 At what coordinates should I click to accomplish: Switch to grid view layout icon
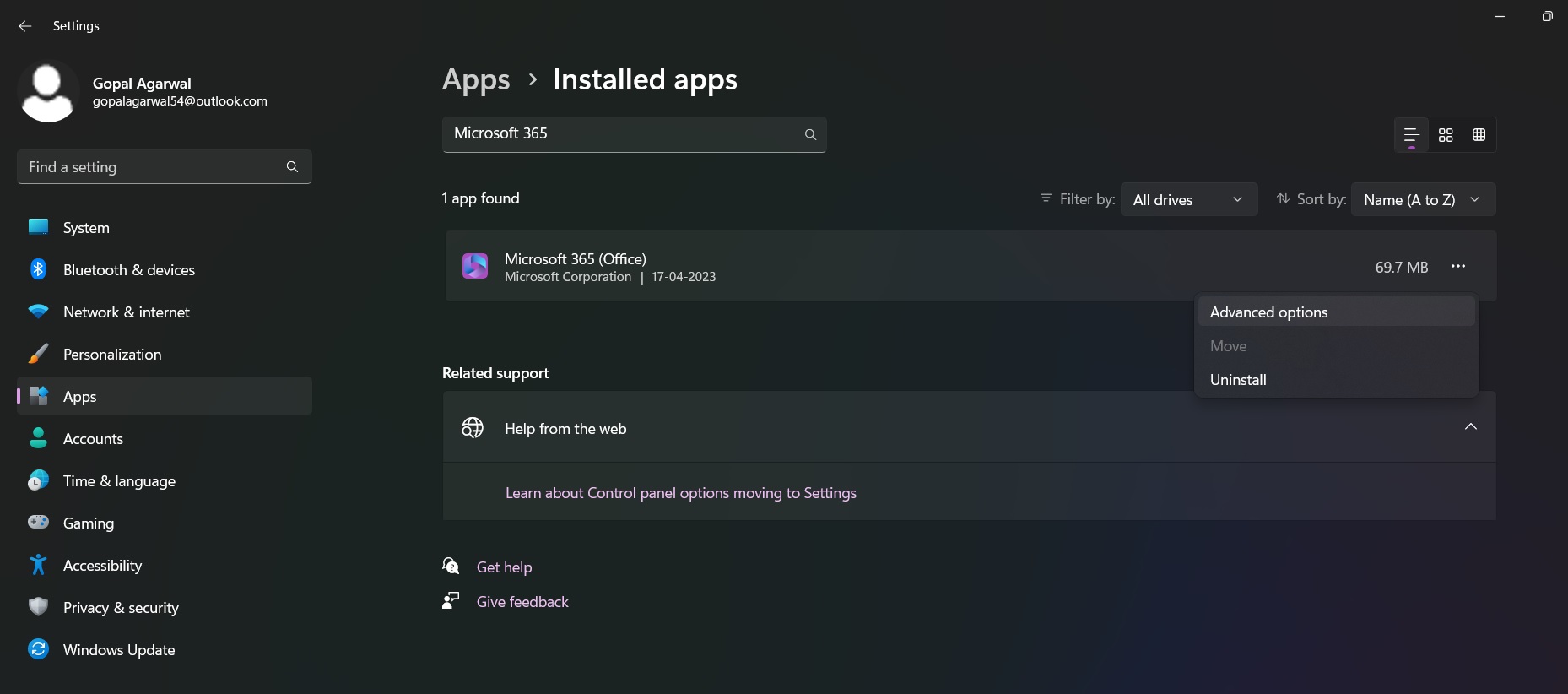pyautogui.click(x=1446, y=135)
